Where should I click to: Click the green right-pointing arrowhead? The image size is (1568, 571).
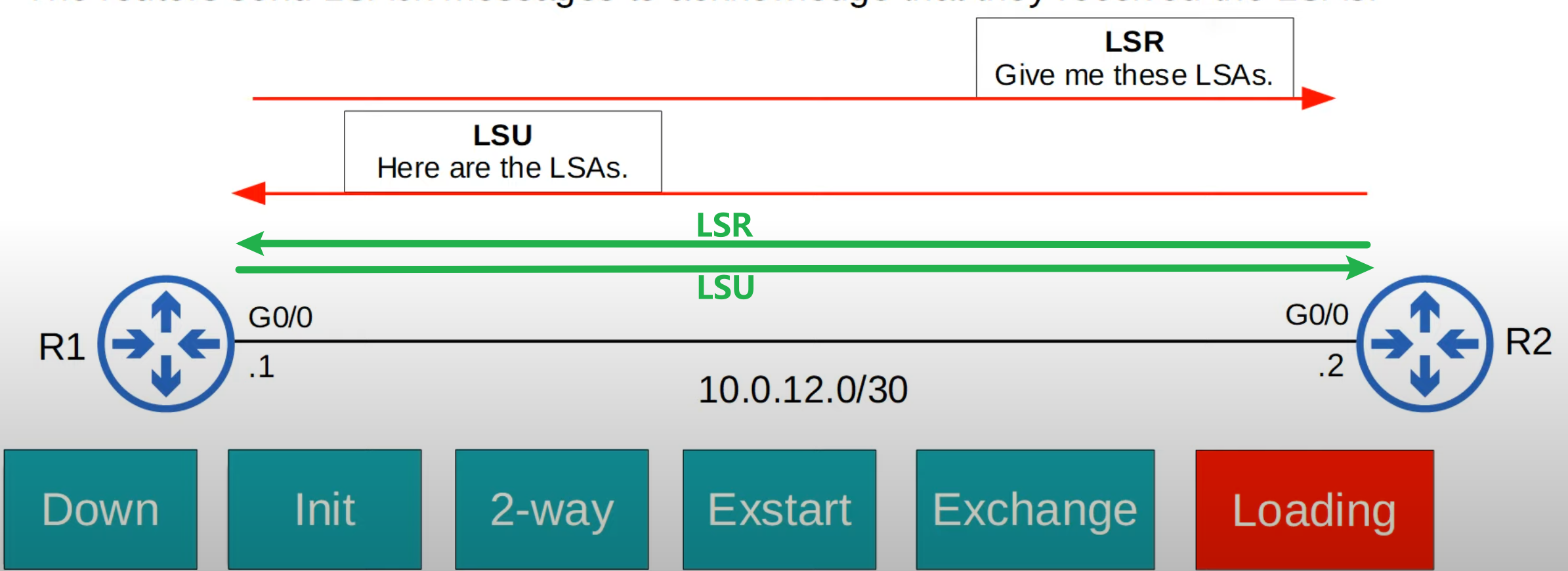1359,268
